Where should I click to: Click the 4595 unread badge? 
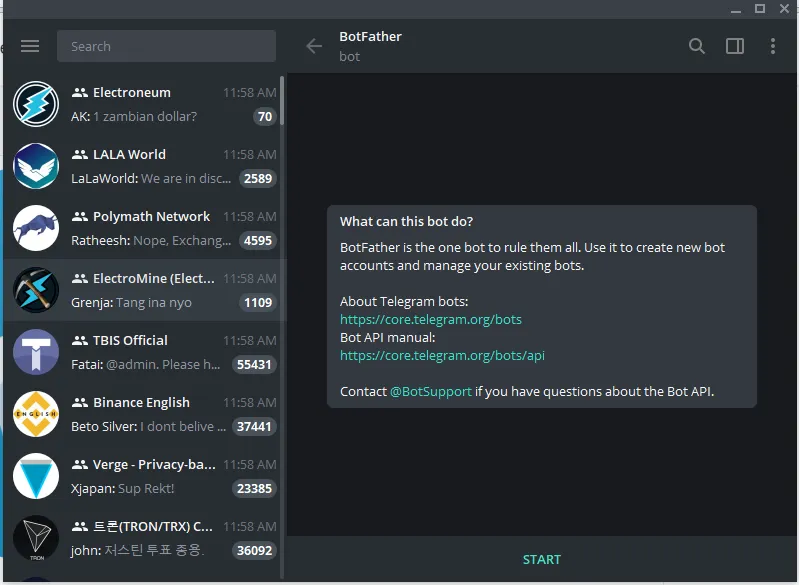(x=258, y=241)
